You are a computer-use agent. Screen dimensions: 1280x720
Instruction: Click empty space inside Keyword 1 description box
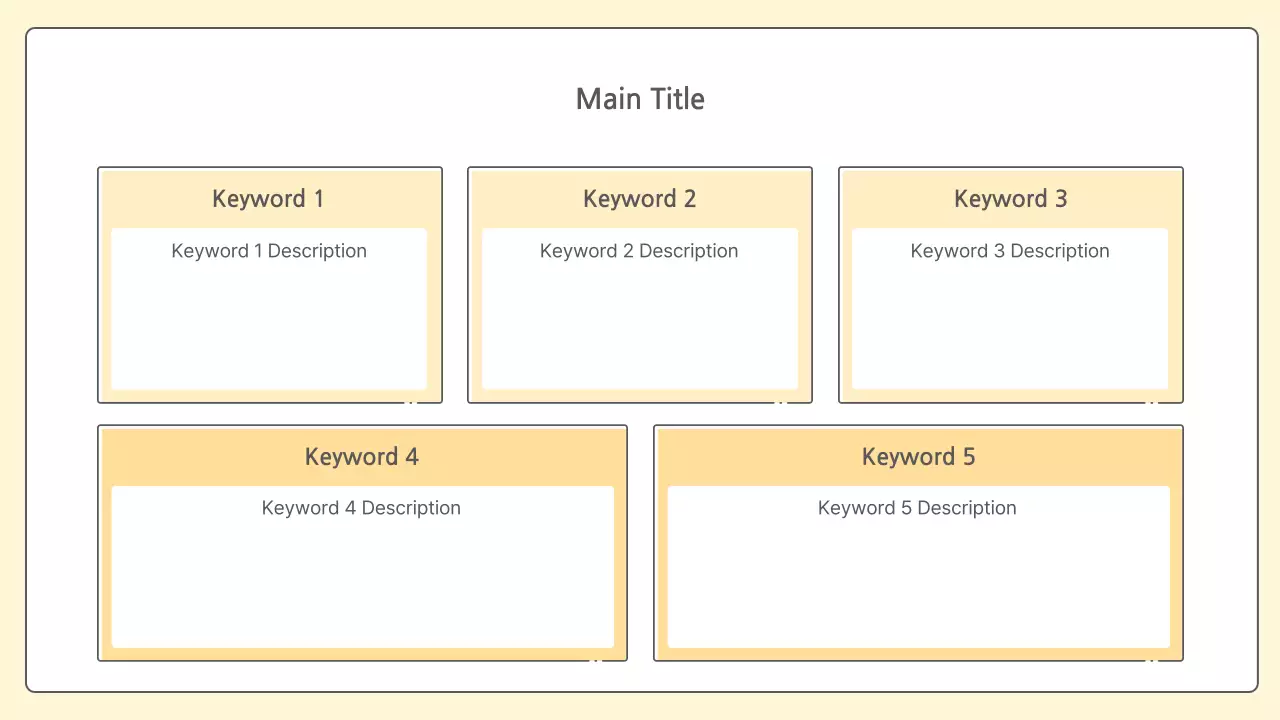tap(269, 330)
